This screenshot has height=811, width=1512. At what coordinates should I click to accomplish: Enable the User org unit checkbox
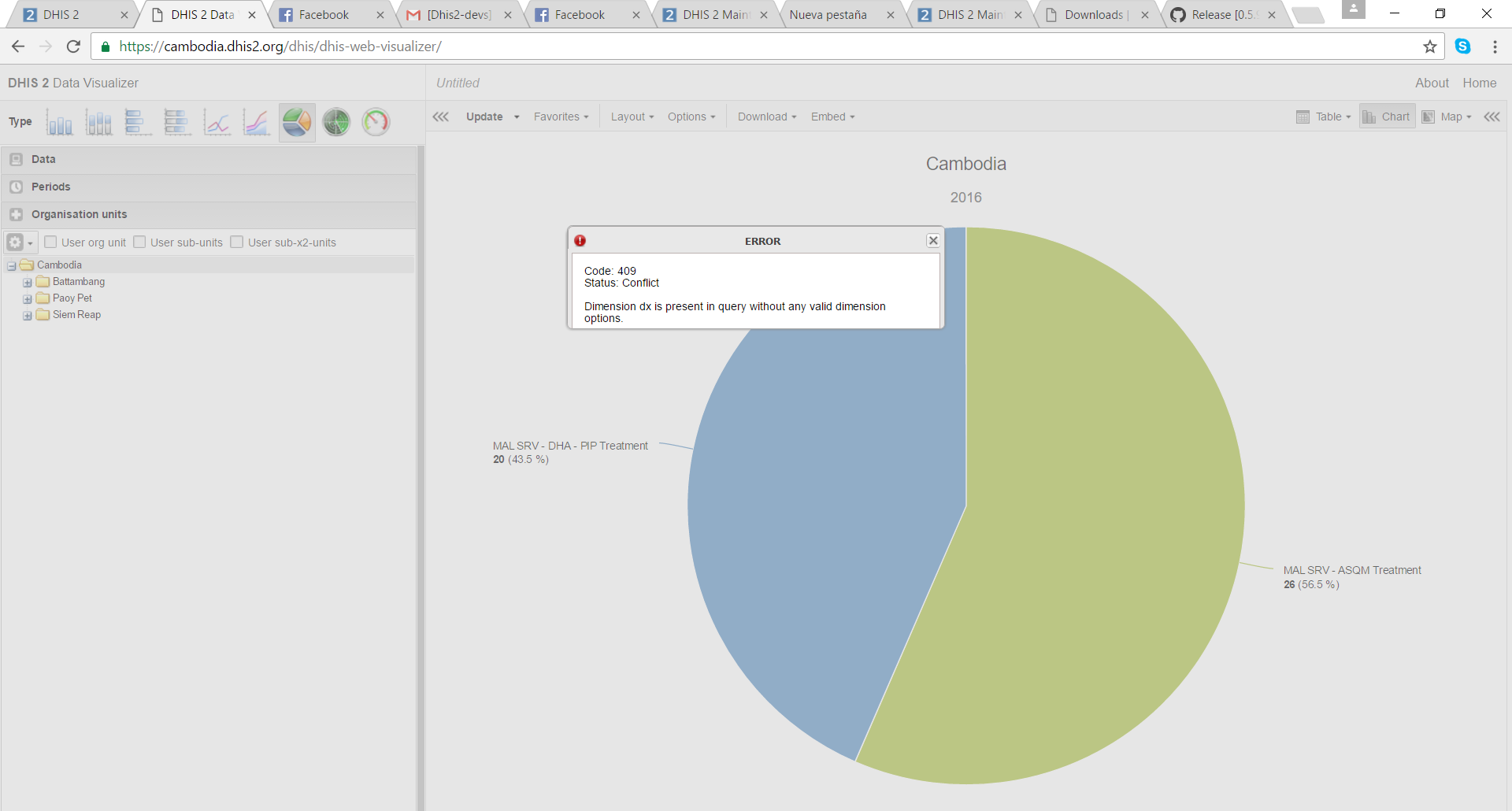coord(51,243)
